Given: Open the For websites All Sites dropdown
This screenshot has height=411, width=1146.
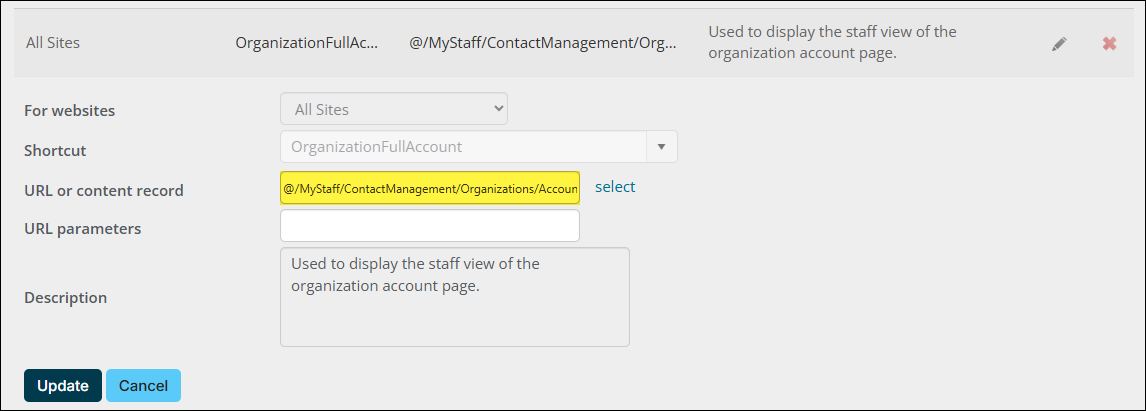Looking at the screenshot, I should (394, 109).
